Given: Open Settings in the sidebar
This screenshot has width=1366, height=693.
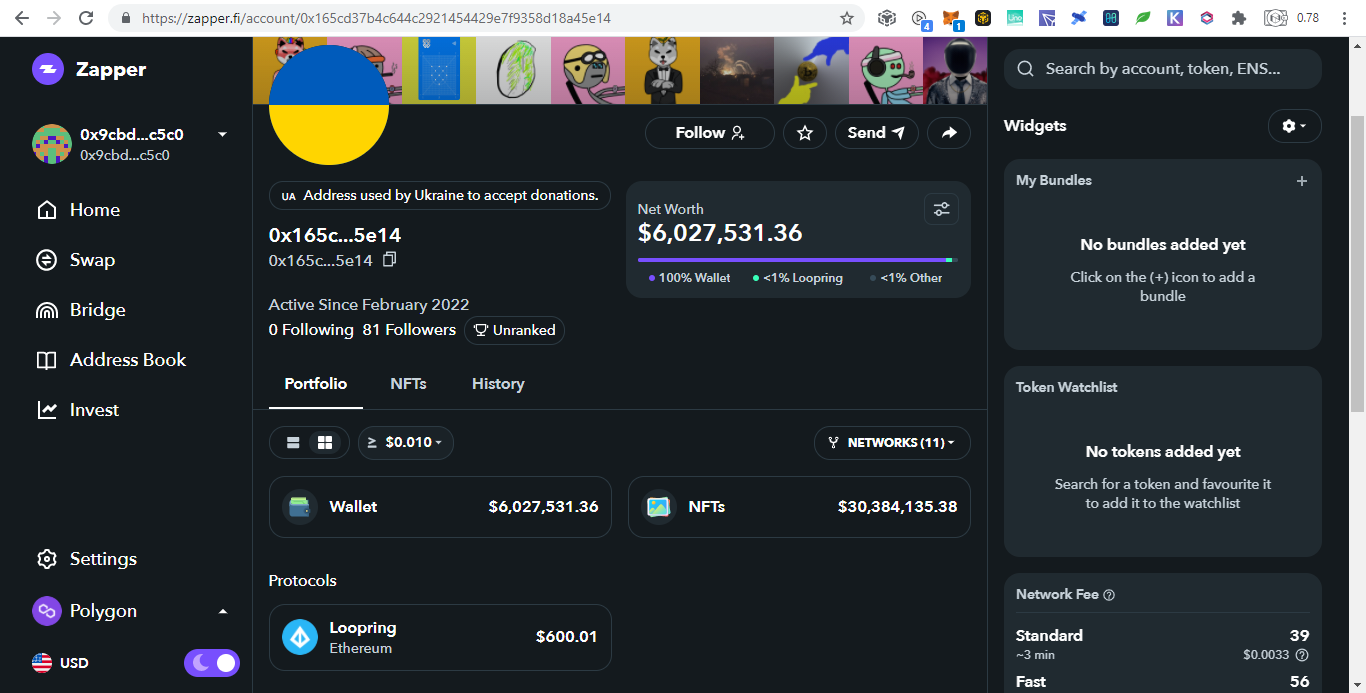Looking at the screenshot, I should pos(87,559).
